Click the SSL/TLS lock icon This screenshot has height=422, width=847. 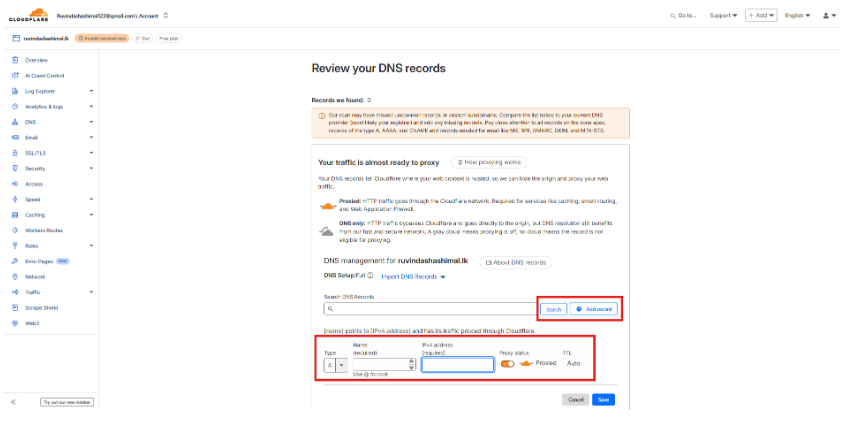(15, 152)
